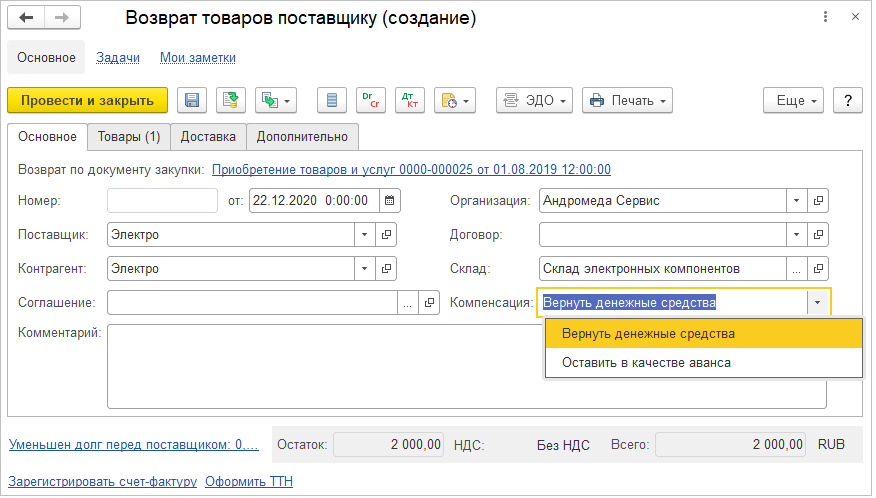Screen dimensions: 876x498
Task: Click the post document icon
Action: (231, 100)
